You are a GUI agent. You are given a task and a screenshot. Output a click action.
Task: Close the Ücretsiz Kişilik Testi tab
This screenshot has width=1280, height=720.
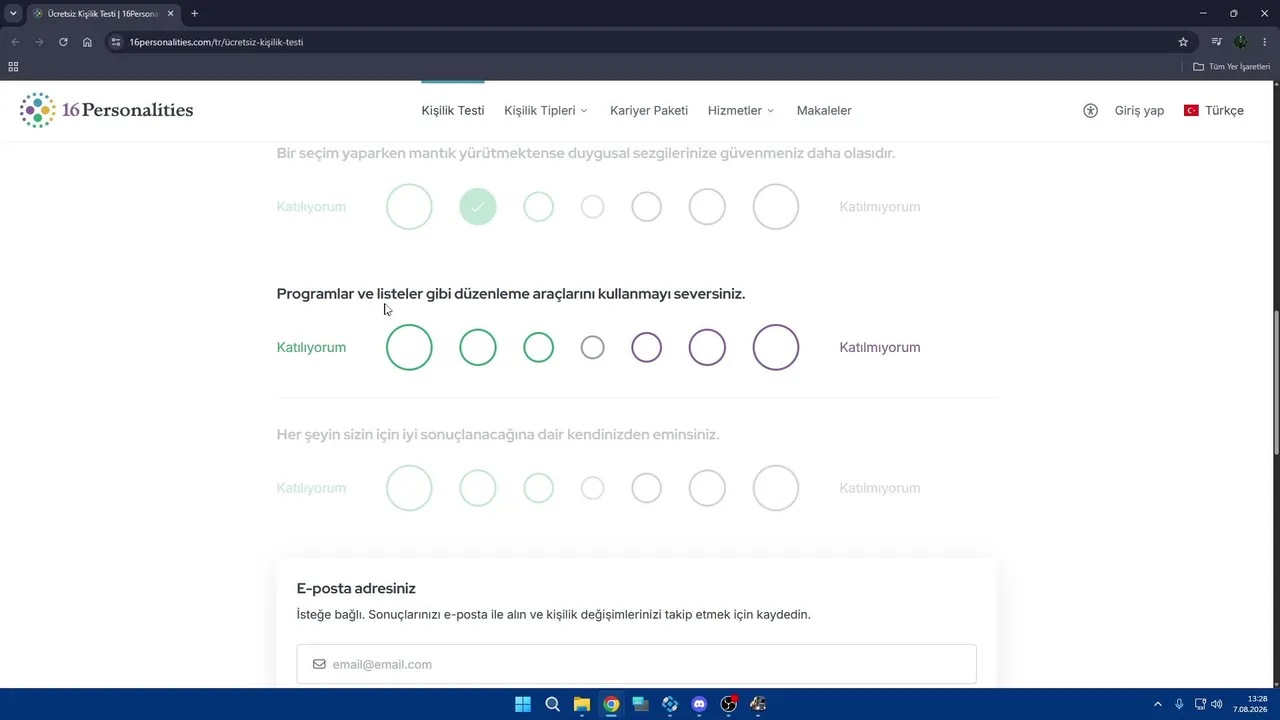[170, 14]
